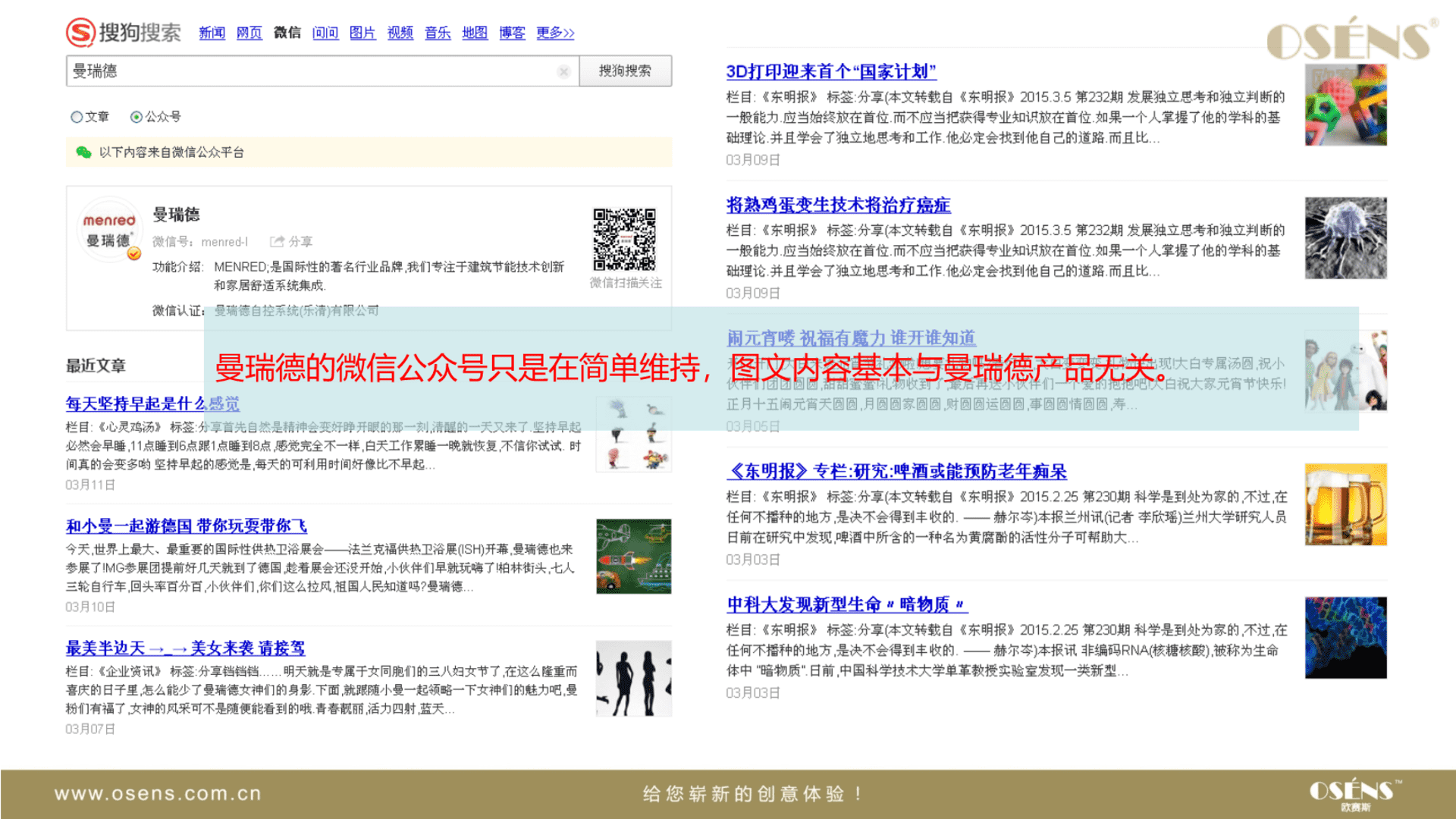Open article 《东明报》专栏:研究:啤酒或能预防老年痴呆
Viewport: 1456px width, 819px height.
click(x=896, y=471)
